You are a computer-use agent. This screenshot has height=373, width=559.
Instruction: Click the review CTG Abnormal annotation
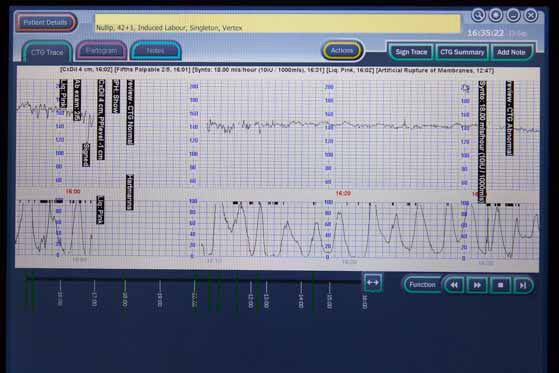coord(509,118)
